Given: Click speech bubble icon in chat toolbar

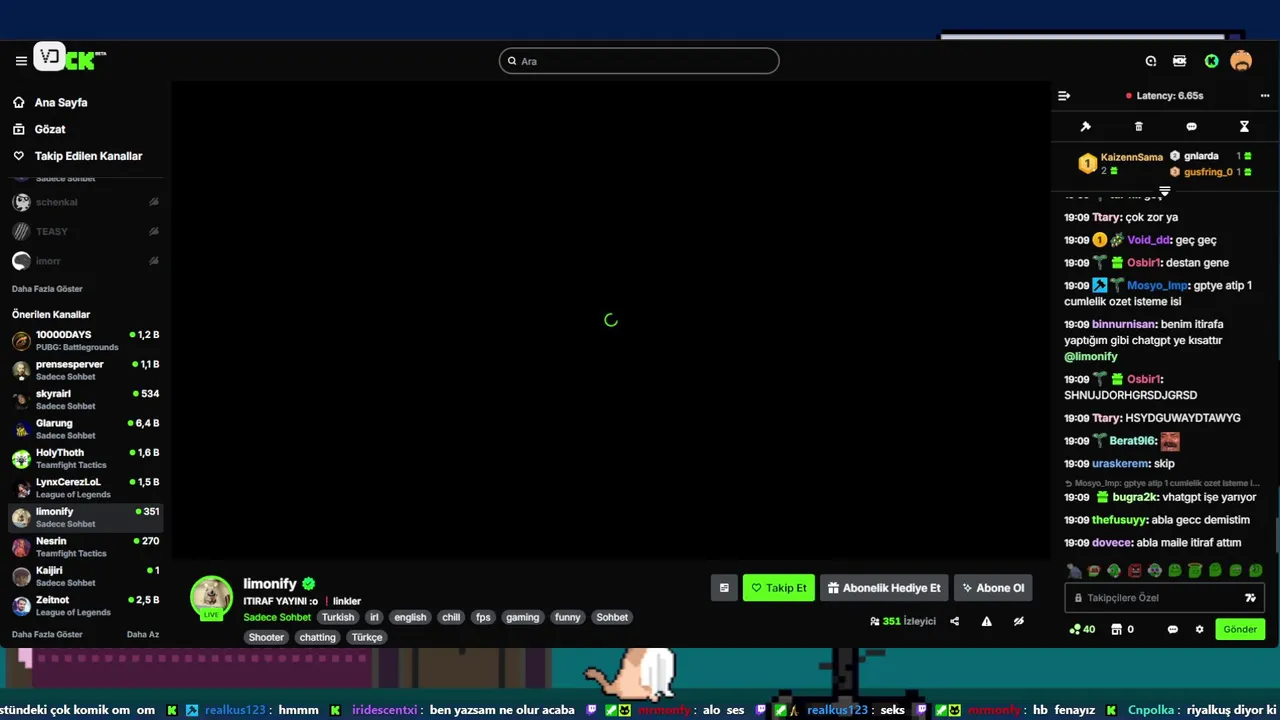Looking at the screenshot, I should tap(1191, 127).
